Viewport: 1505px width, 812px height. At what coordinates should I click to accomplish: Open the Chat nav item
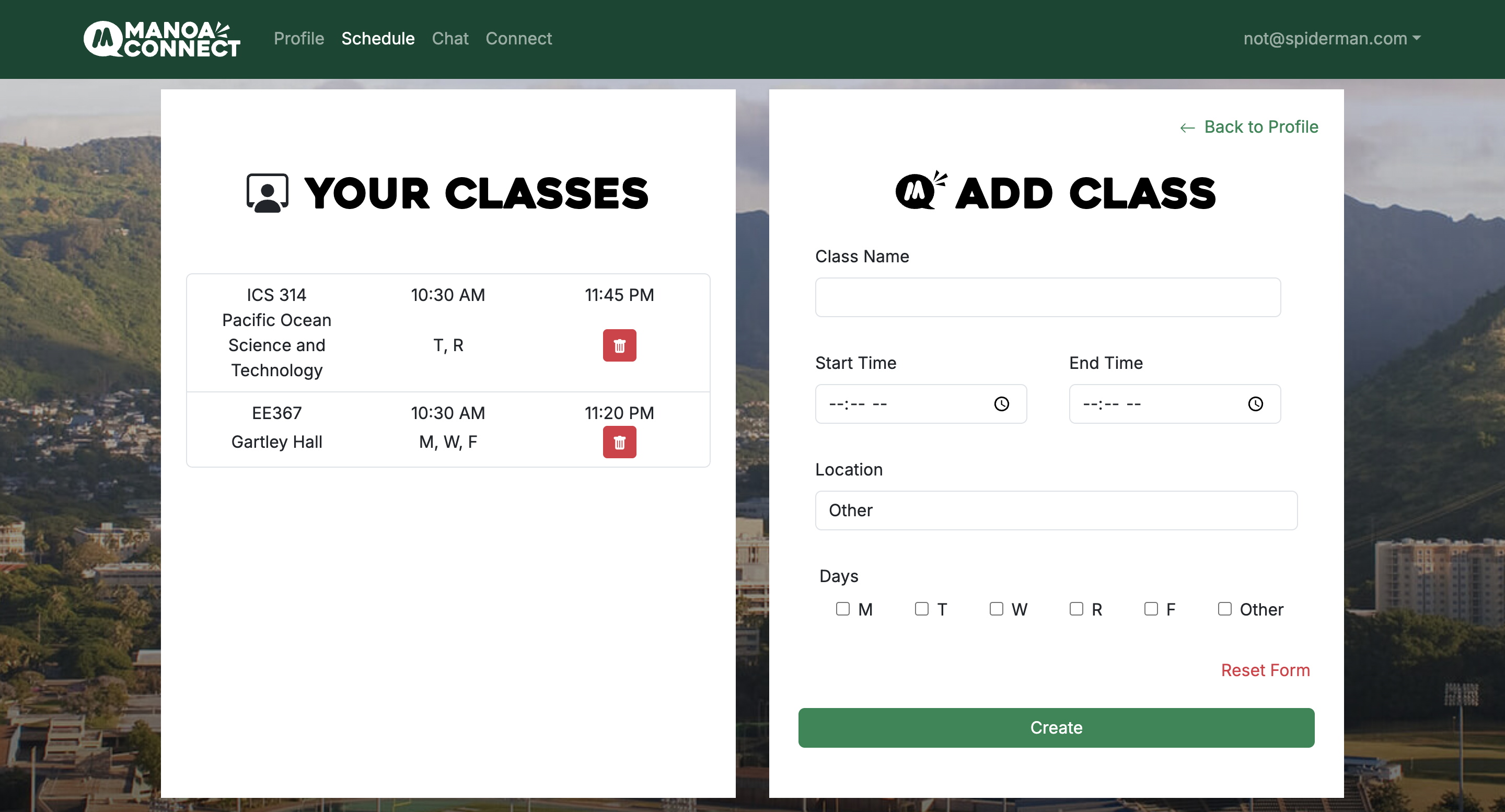pos(450,39)
